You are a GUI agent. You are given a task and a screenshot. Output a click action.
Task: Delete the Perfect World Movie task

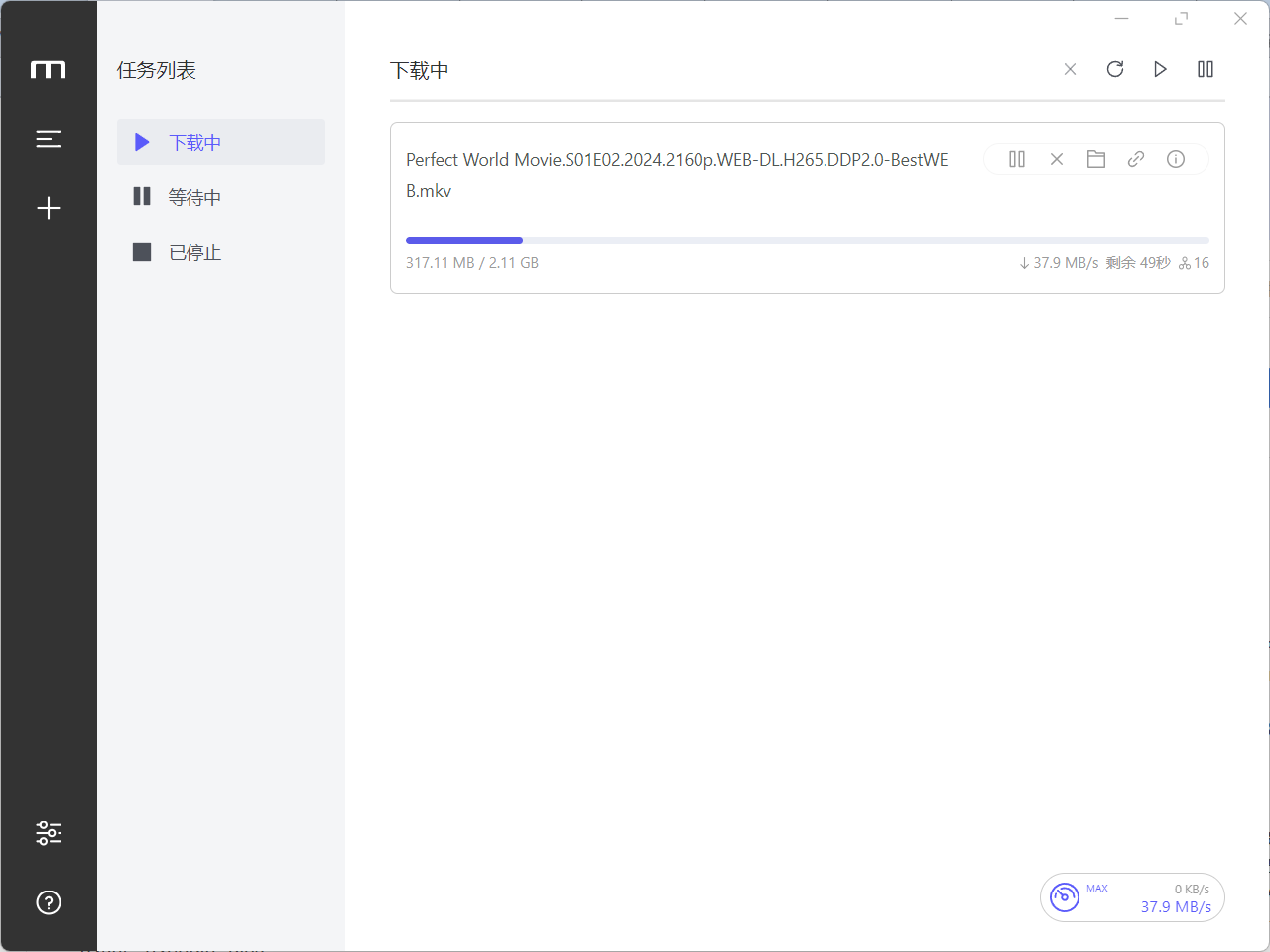tap(1057, 159)
